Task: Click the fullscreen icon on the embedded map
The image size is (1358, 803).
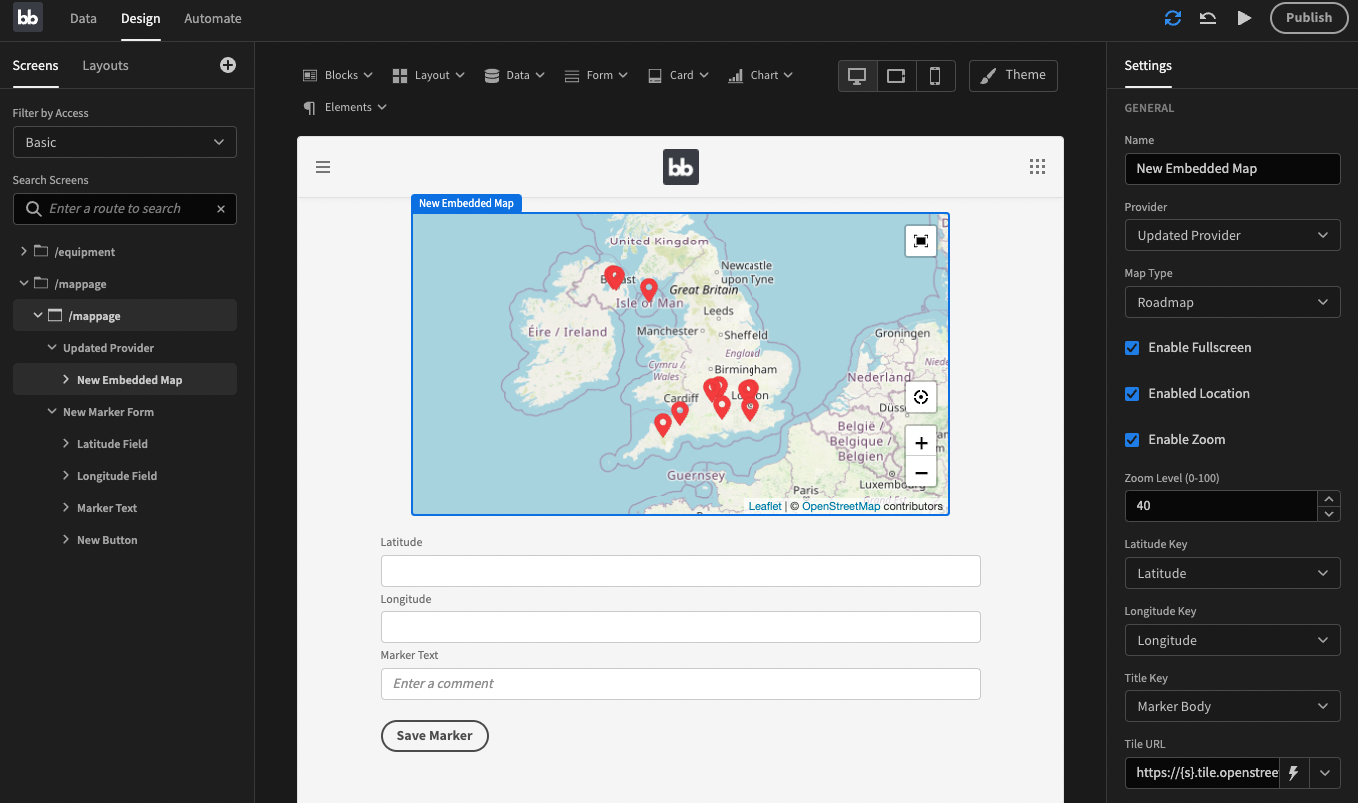Action: tap(920, 240)
